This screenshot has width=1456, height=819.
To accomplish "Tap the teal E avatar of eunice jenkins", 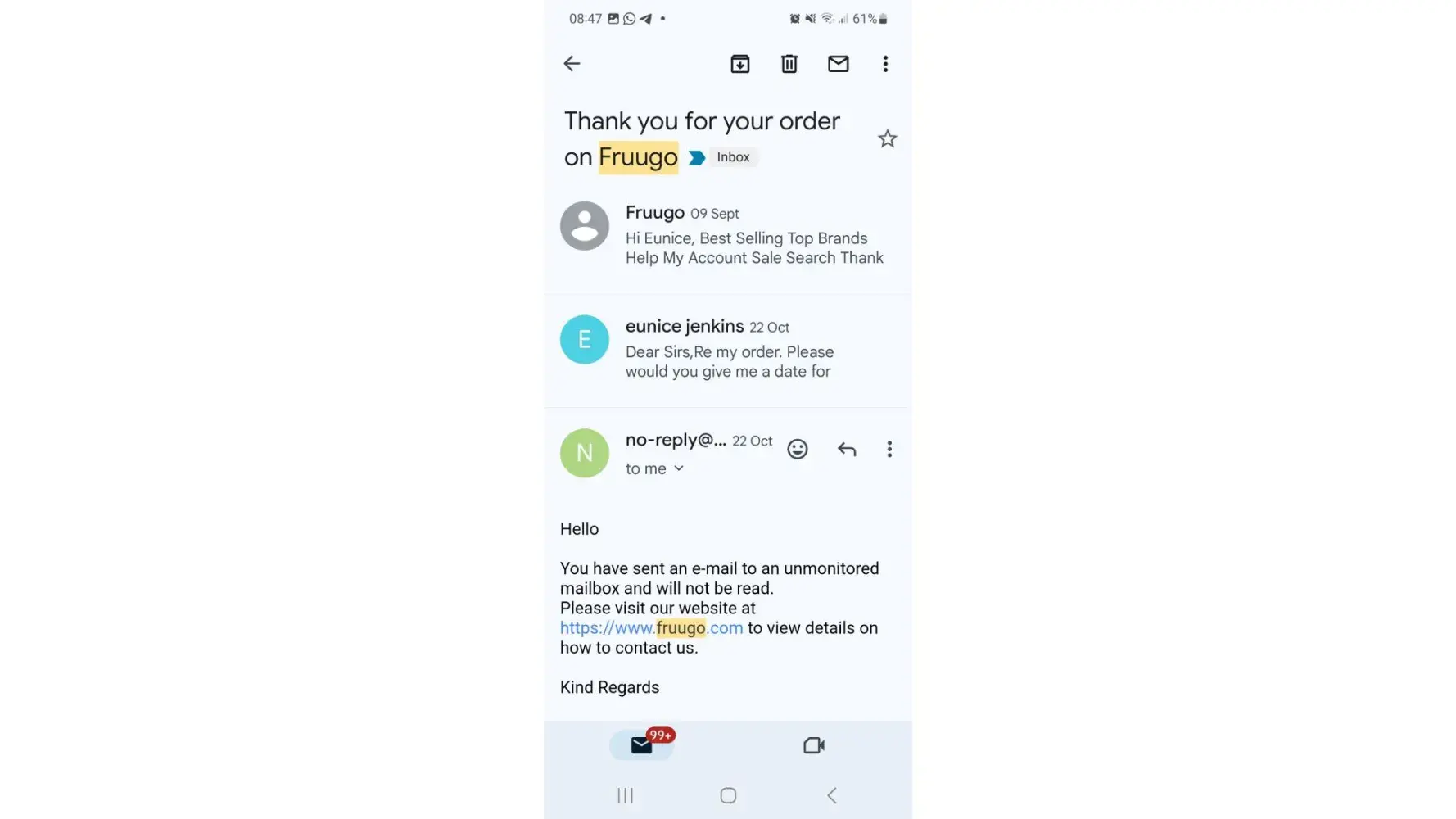I will point(585,339).
